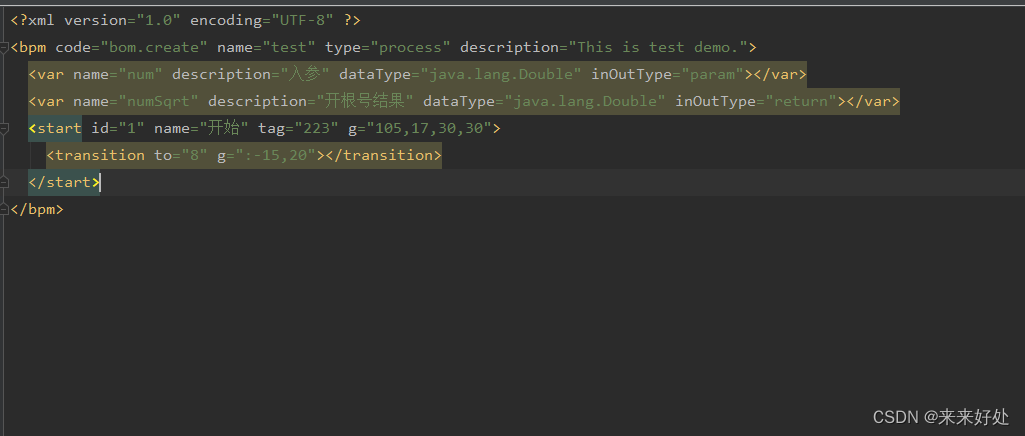Click the g value "105,17,30,30"

pyautogui.click(x=429, y=128)
